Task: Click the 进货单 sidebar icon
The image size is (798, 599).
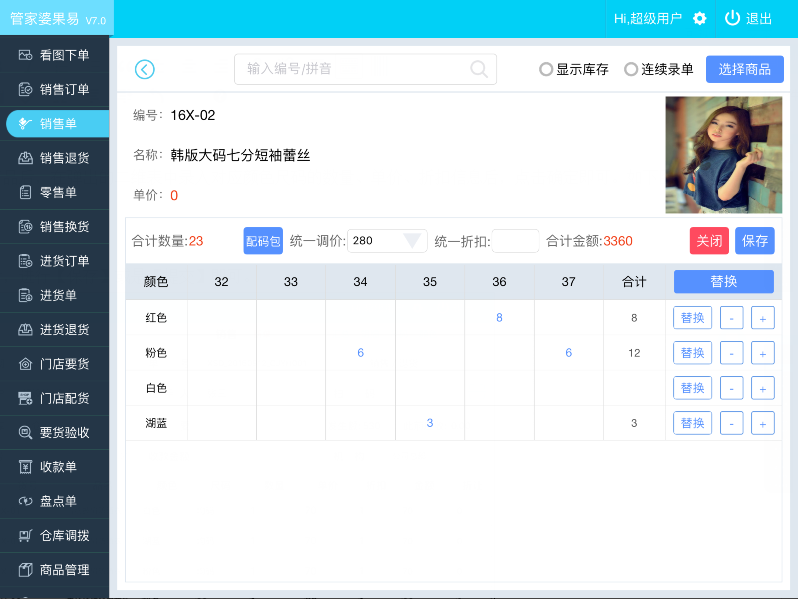Action: pos(25,295)
